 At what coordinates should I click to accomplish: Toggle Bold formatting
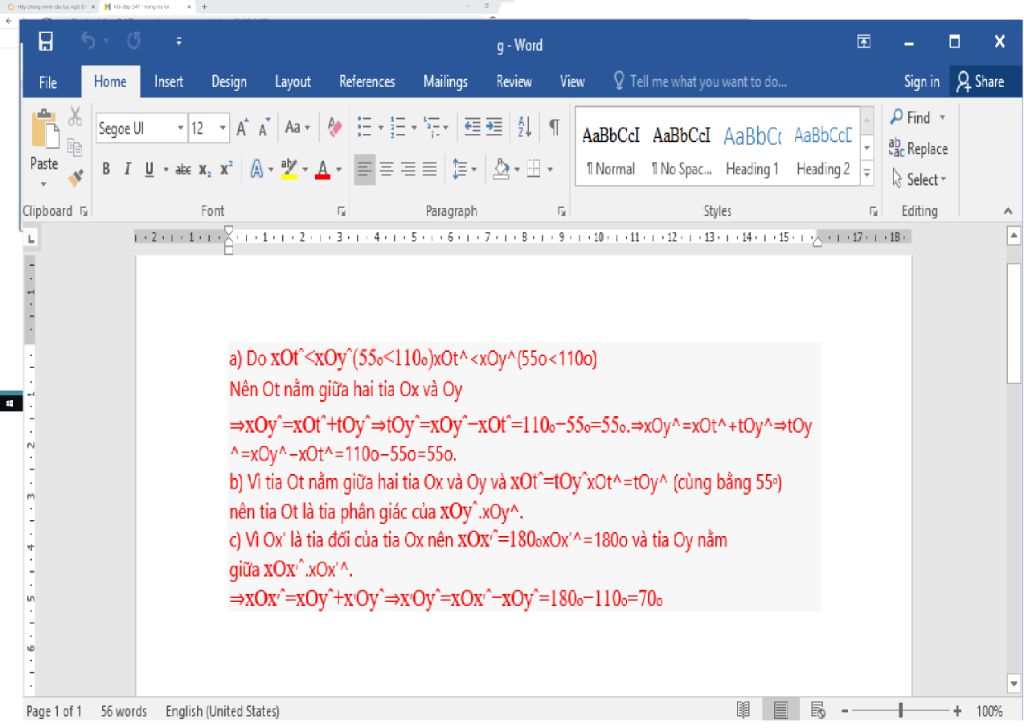pos(106,170)
